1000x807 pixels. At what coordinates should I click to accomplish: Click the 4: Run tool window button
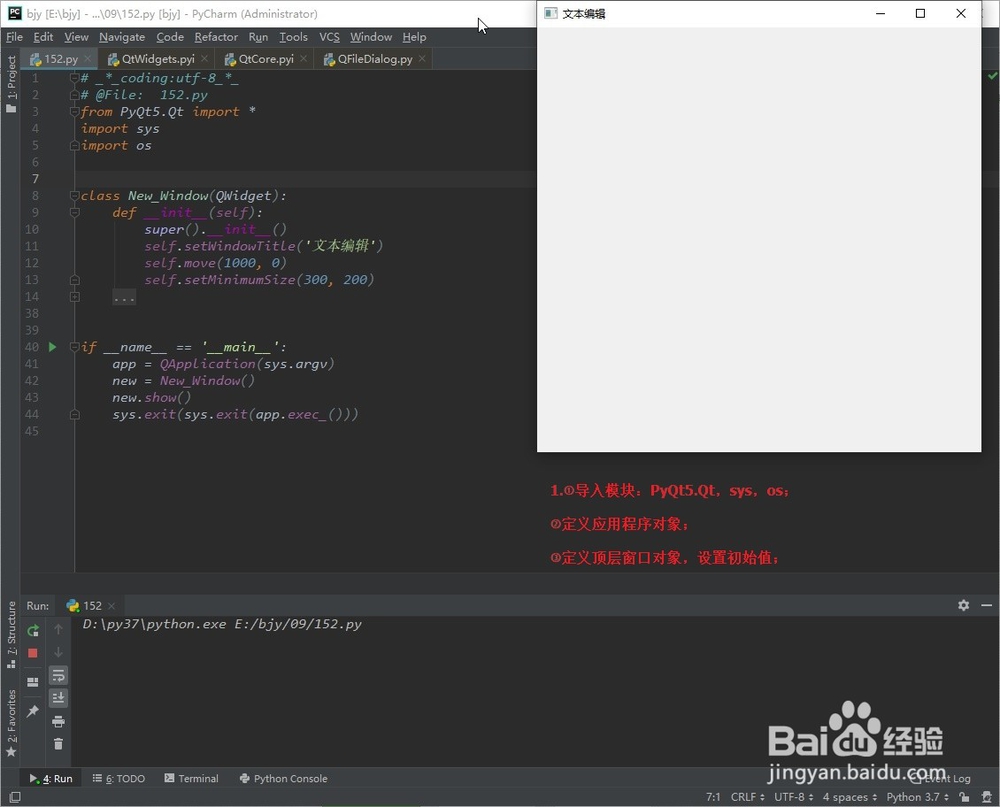click(51, 778)
